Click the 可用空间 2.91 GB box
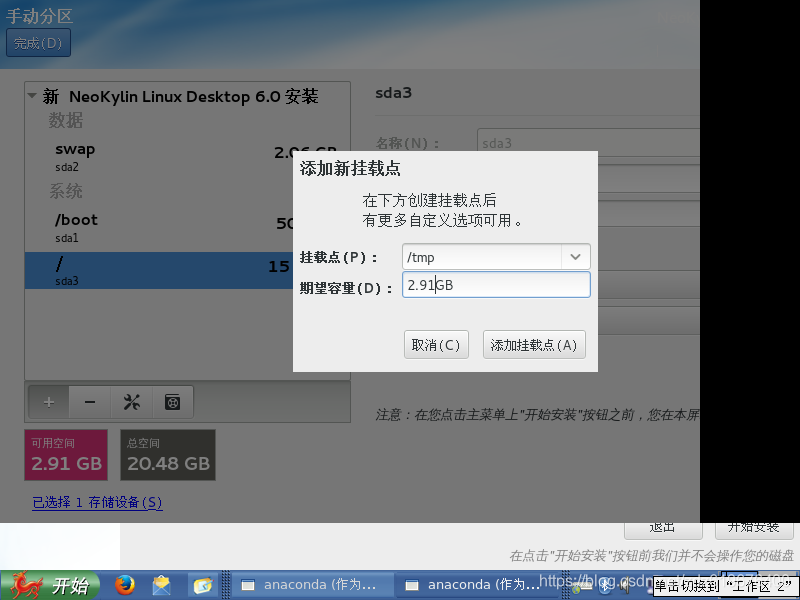 (66, 455)
